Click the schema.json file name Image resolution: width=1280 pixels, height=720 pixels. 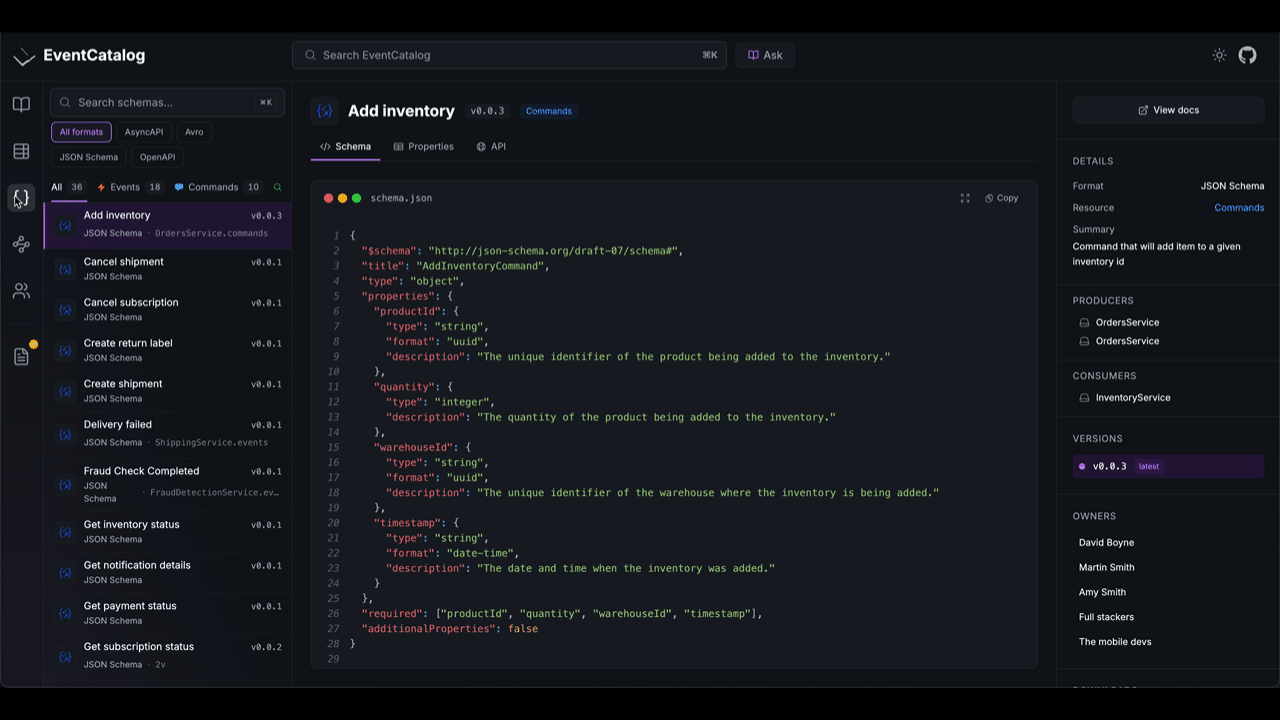pos(401,198)
